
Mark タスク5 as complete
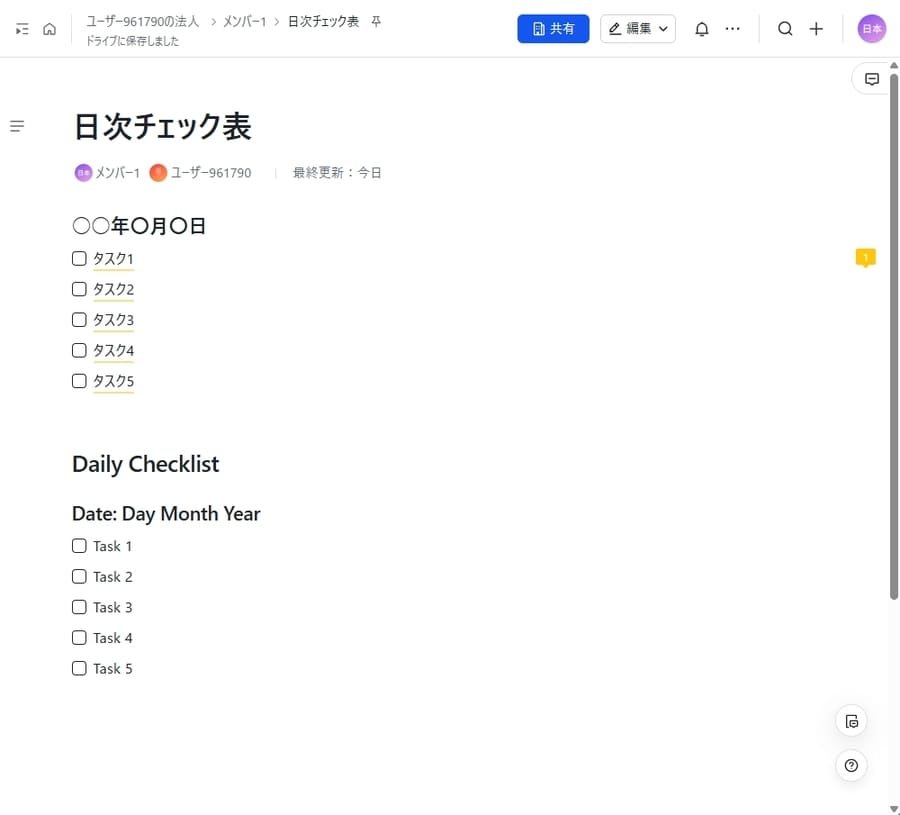(x=79, y=381)
